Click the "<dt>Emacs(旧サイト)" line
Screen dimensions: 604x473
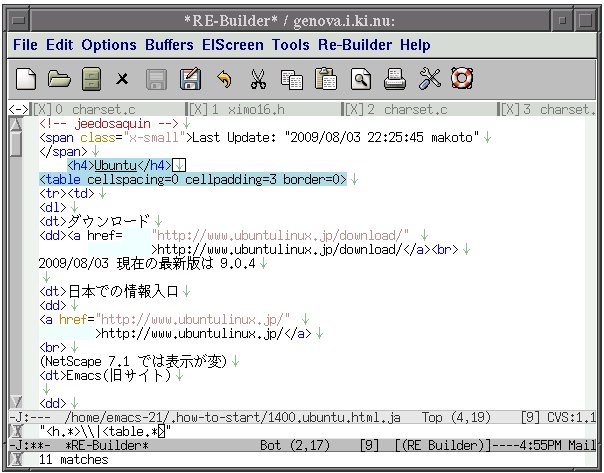pos(105,375)
